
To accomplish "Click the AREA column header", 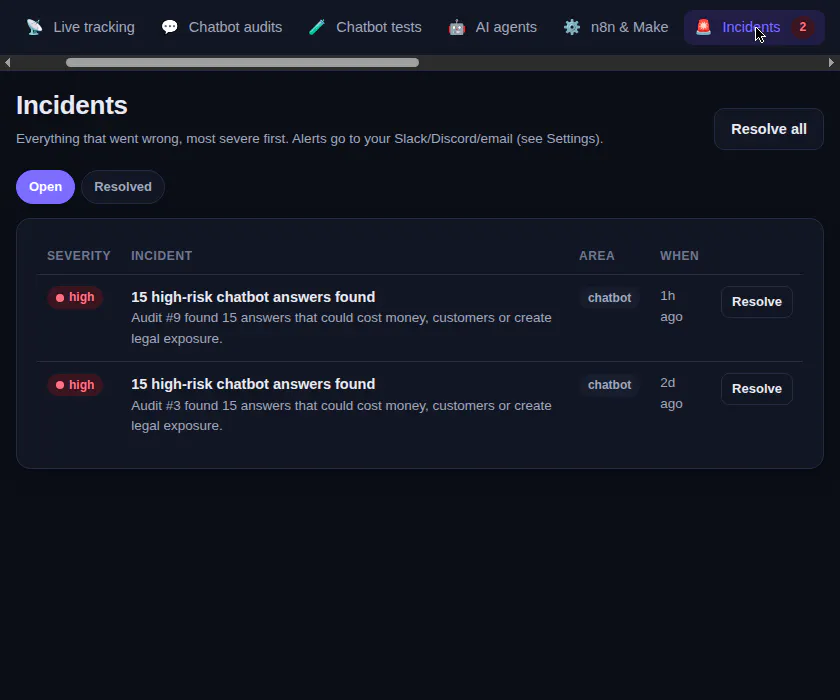I will [x=596, y=255].
